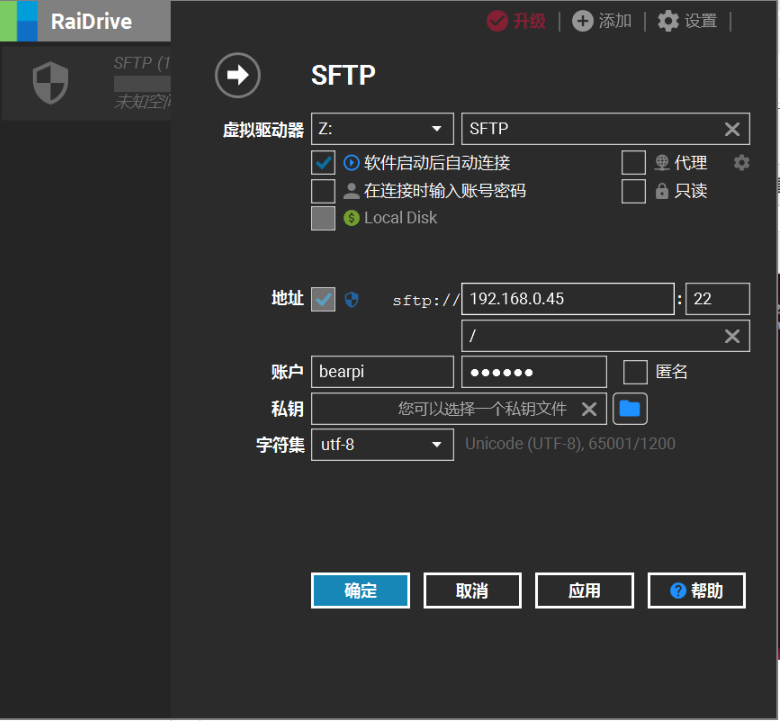
Task: Enable the 只读 read-only checkbox
Action: pyautogui.click(x=634, y=191)
